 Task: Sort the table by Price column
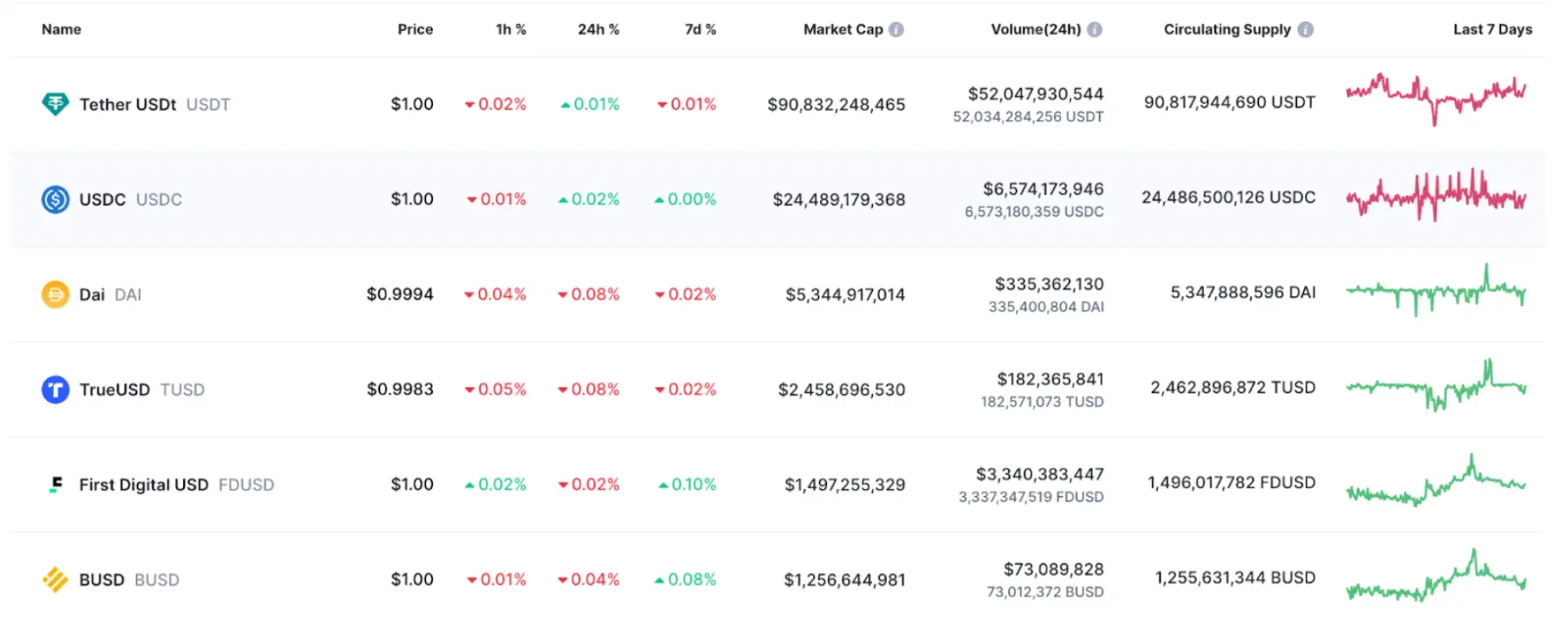click(x=414, y=29)
